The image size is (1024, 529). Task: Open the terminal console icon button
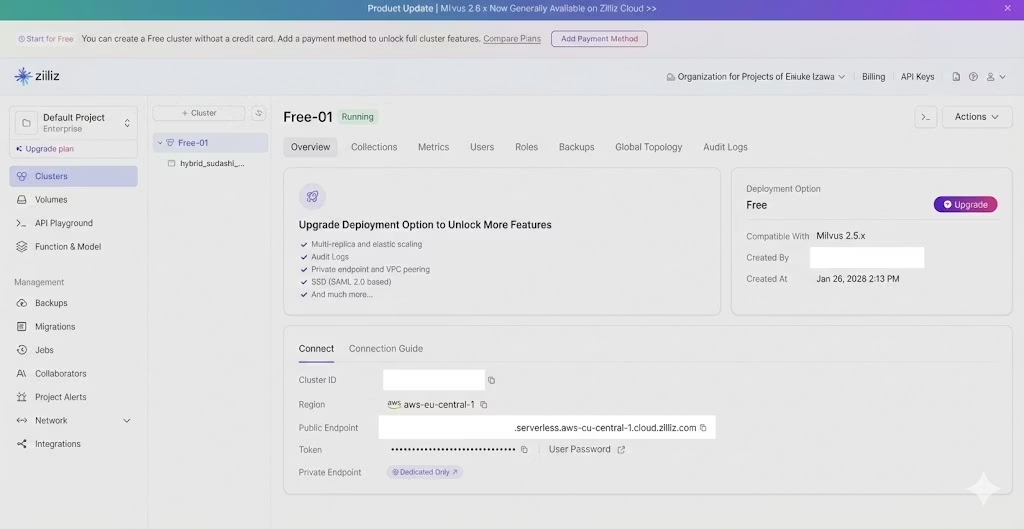[x=926, y=117]
